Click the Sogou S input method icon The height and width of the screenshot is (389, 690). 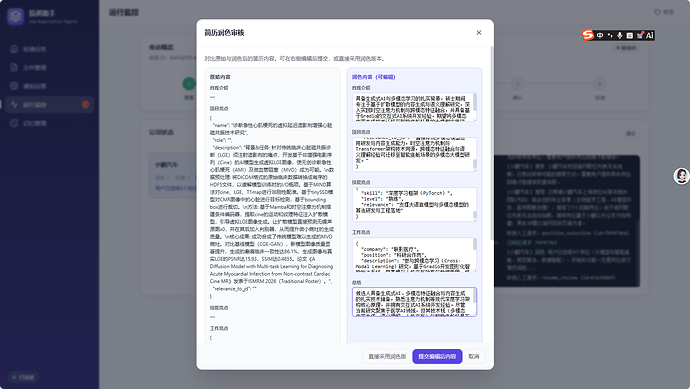click(x=588, y=35)
